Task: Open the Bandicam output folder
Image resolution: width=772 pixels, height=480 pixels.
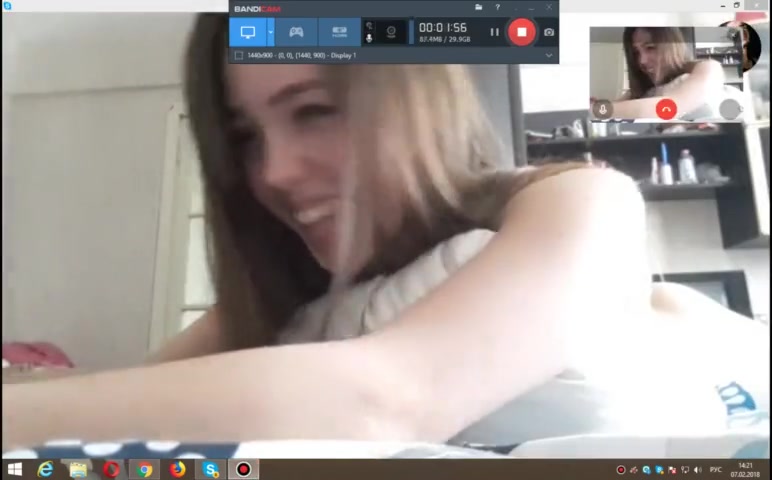Action: 479,8
